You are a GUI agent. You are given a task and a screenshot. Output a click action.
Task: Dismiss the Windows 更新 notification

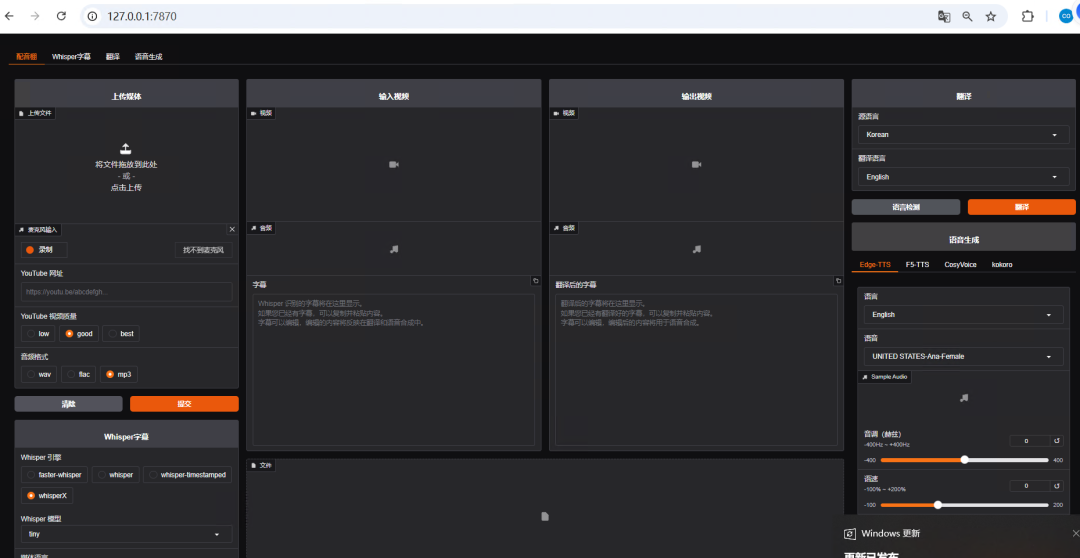1075,533
